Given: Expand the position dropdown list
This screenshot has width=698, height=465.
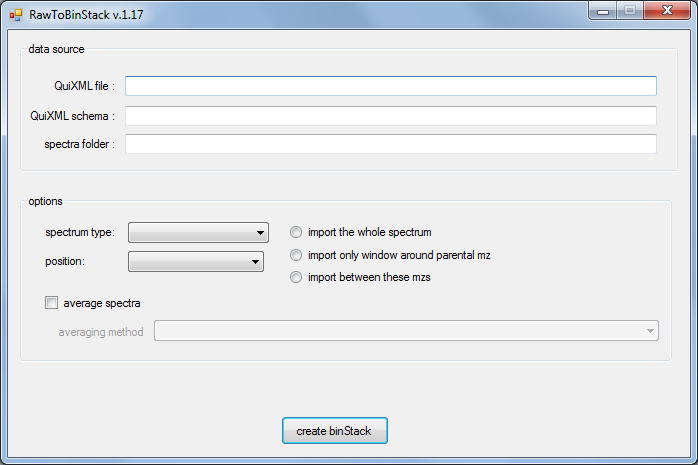Looking at the screenshot, I should coord(196,262).
